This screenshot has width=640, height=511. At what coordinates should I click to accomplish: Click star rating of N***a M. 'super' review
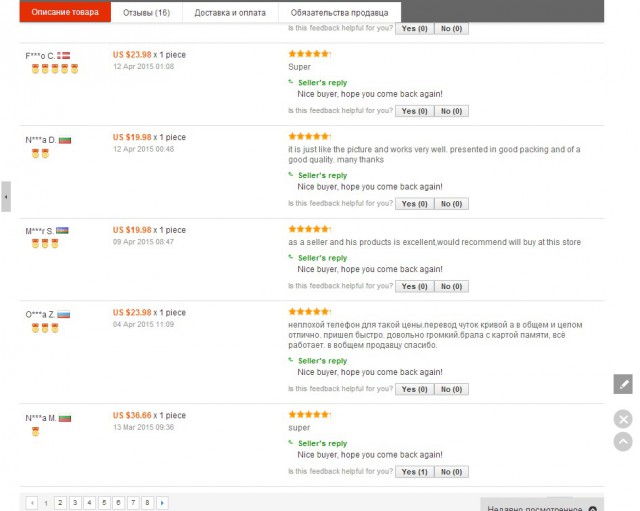pyautogui.click(x=309, y=415)
